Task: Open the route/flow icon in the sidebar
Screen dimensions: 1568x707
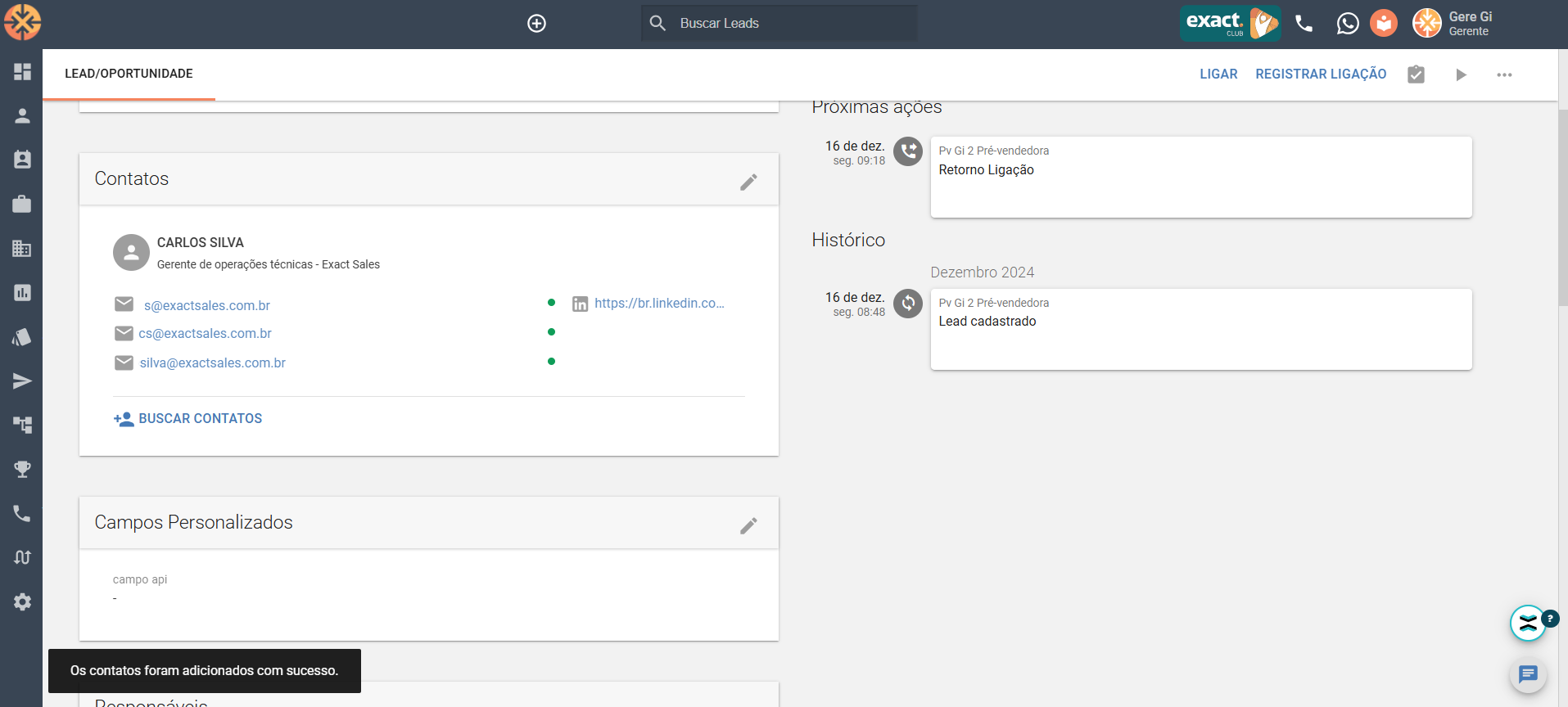Action: pyautogui.click(x=22, y=557)
